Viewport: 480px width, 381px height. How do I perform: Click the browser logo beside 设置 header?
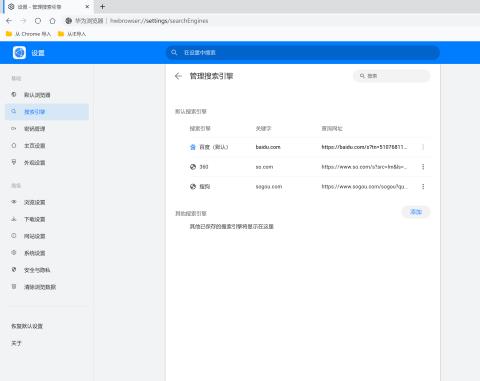point(19,53)
